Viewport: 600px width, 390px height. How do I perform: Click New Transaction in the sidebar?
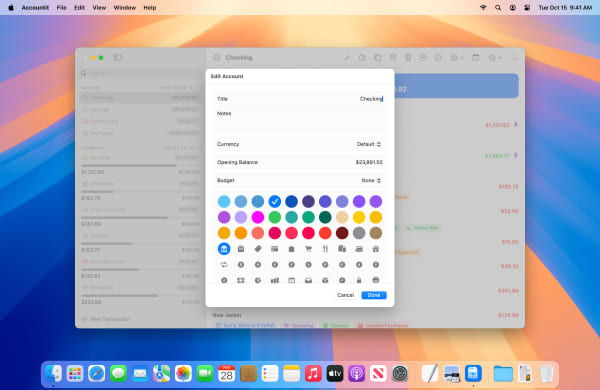tap(106, 319)
